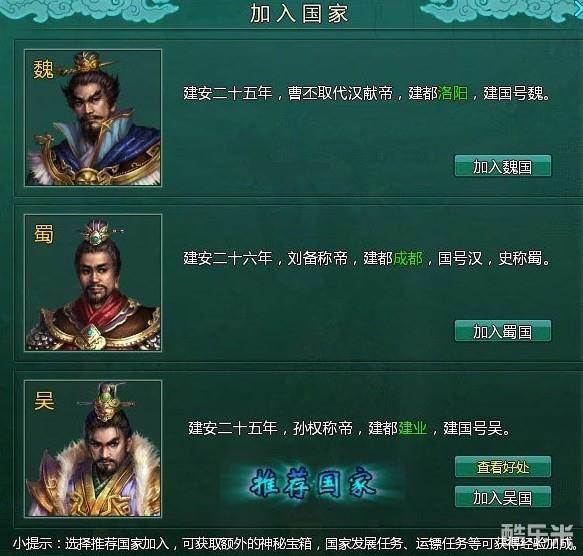Click the Wei kingdom description text
Viewport: 583px width, 556px height.
click(367, 93)
